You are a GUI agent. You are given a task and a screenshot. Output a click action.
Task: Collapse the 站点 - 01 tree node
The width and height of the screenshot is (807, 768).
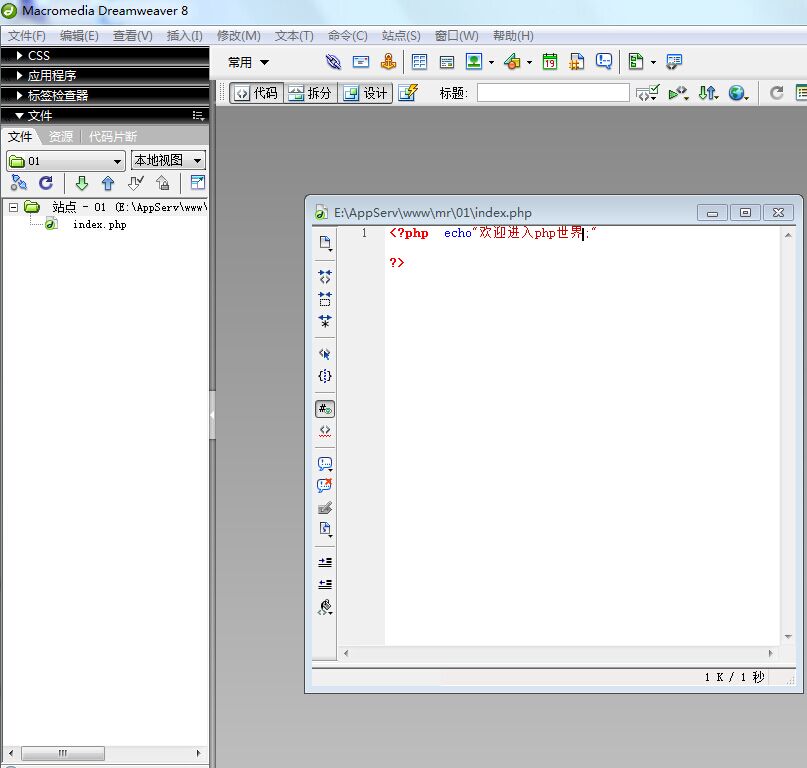(13, 207)
